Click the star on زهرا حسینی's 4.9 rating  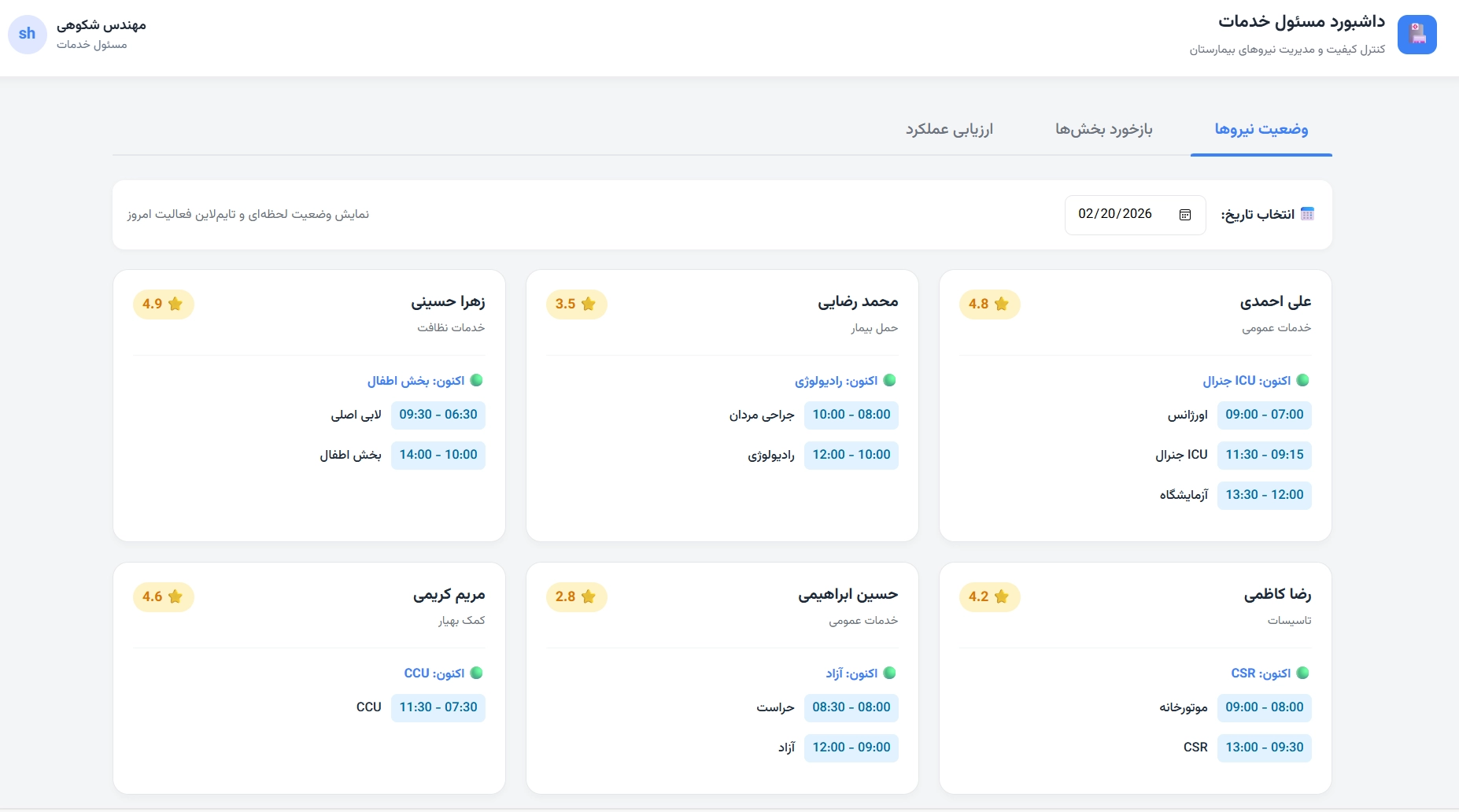click(175, 304)
